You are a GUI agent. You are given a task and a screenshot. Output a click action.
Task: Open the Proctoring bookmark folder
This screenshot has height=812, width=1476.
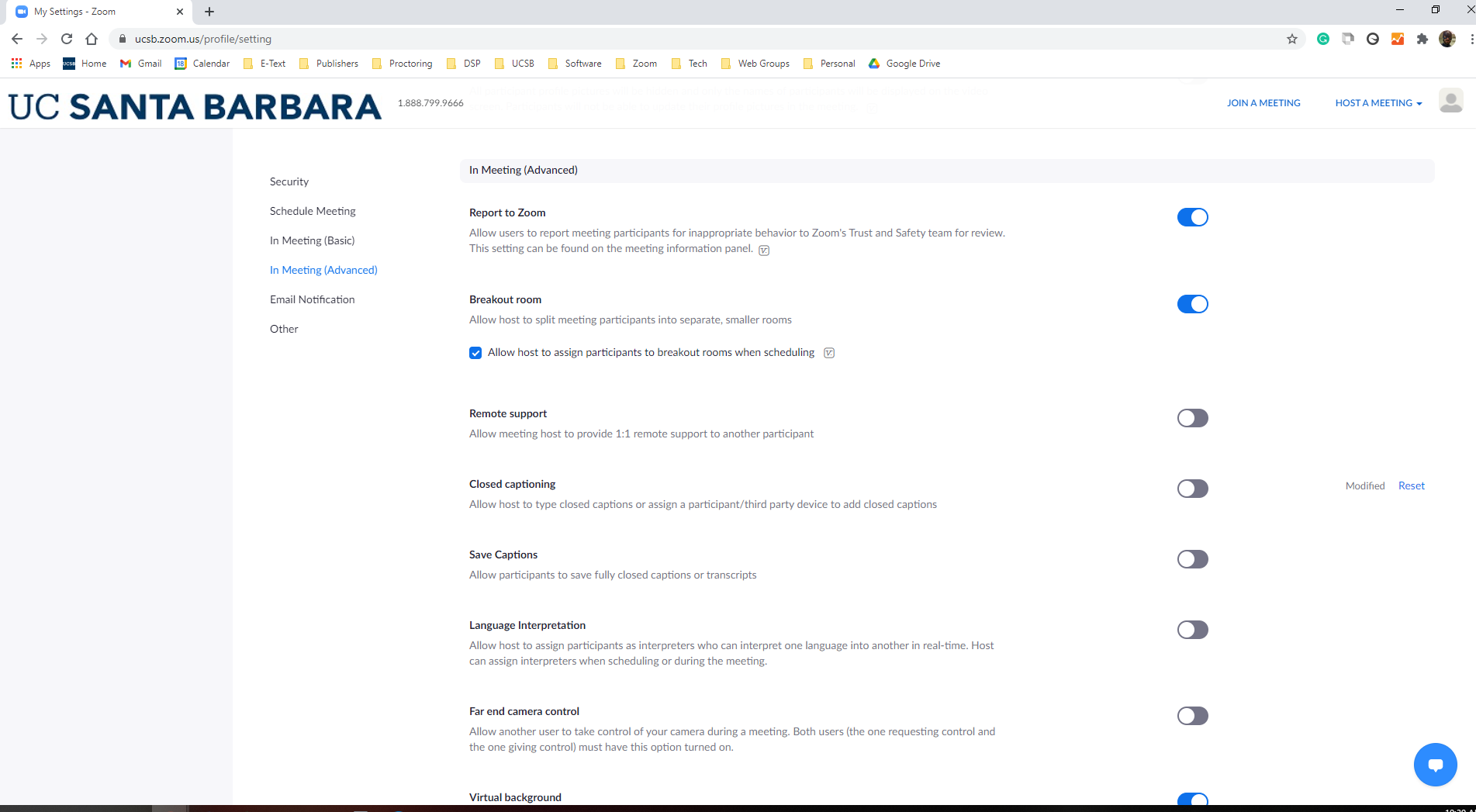(x=403, y=64)
